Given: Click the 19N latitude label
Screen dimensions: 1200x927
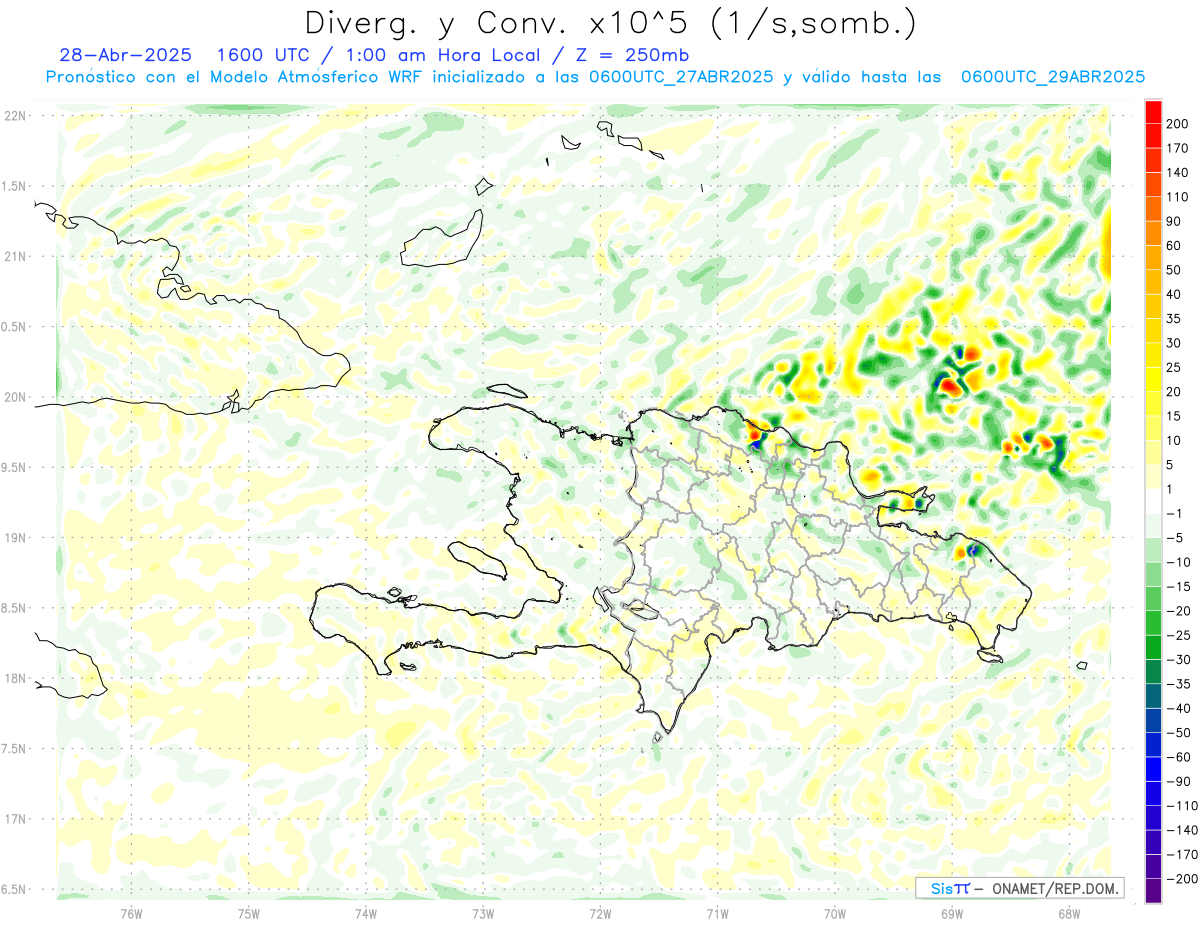Looking at the screenshot, I should 14,538.
